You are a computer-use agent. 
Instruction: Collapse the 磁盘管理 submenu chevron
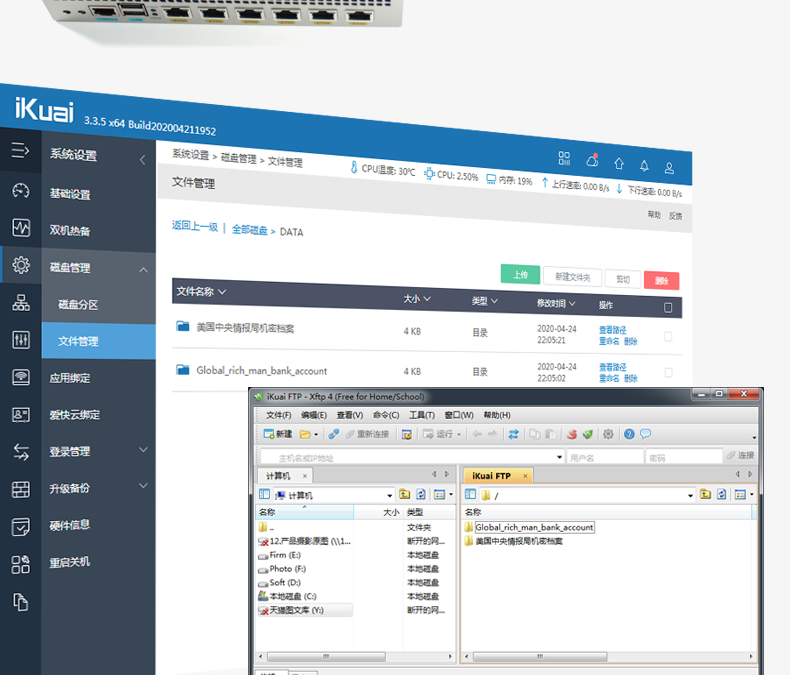[144, 269]
